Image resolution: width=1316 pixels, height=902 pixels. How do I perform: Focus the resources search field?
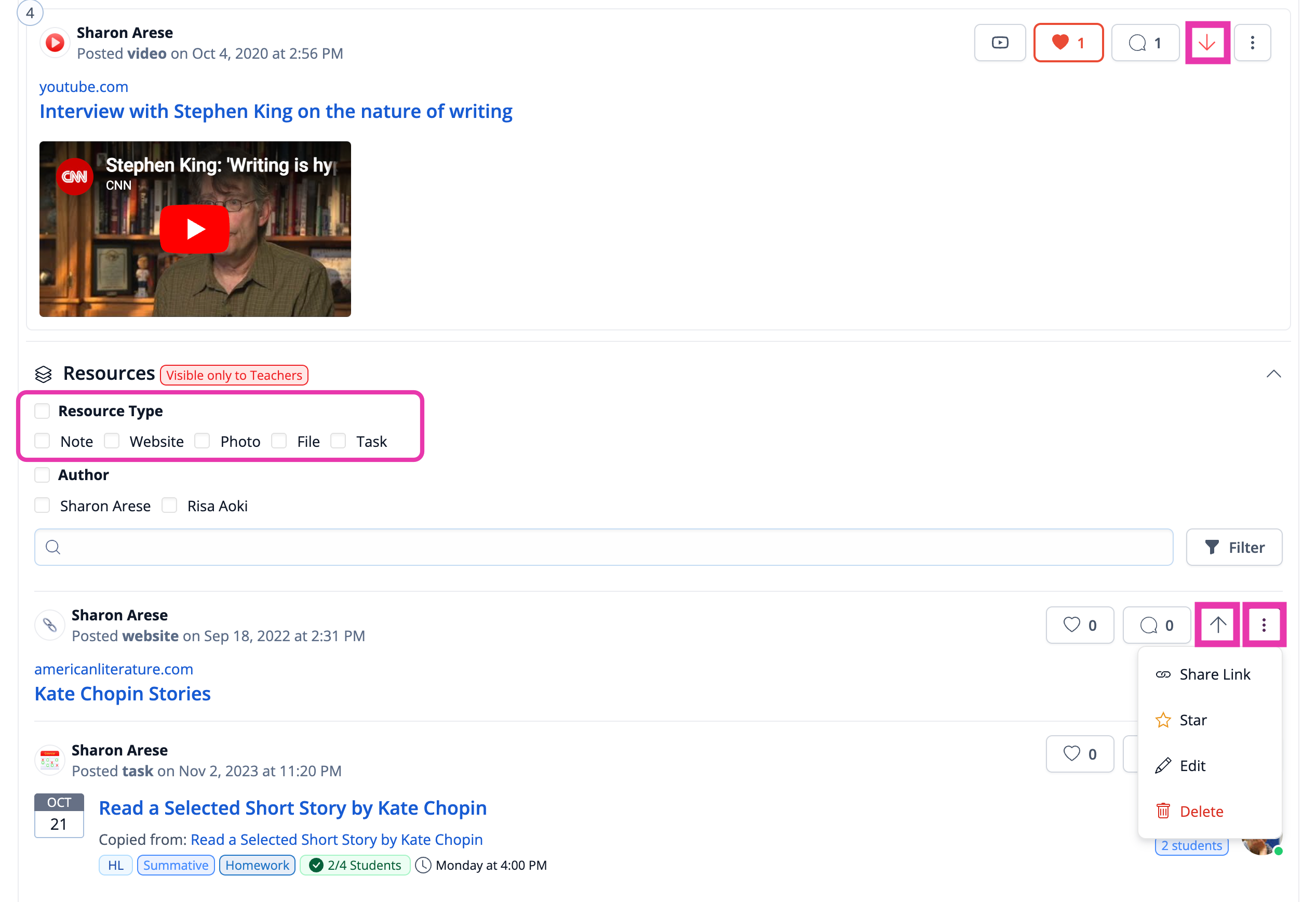tap(603, 547)
